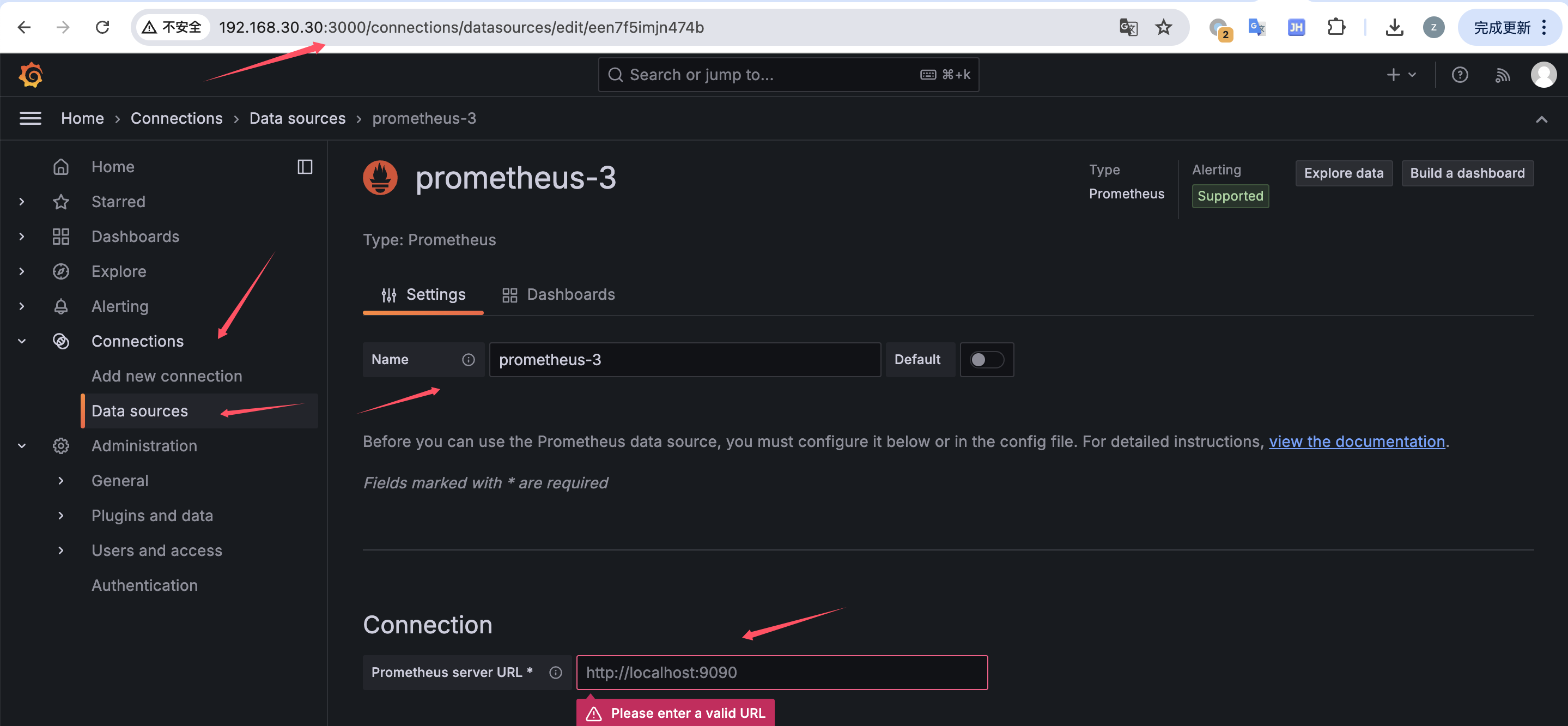This screenshot has height=726, width=1568.
Task: Collapse the Connections sidebar section
Action: click(22, 341)
